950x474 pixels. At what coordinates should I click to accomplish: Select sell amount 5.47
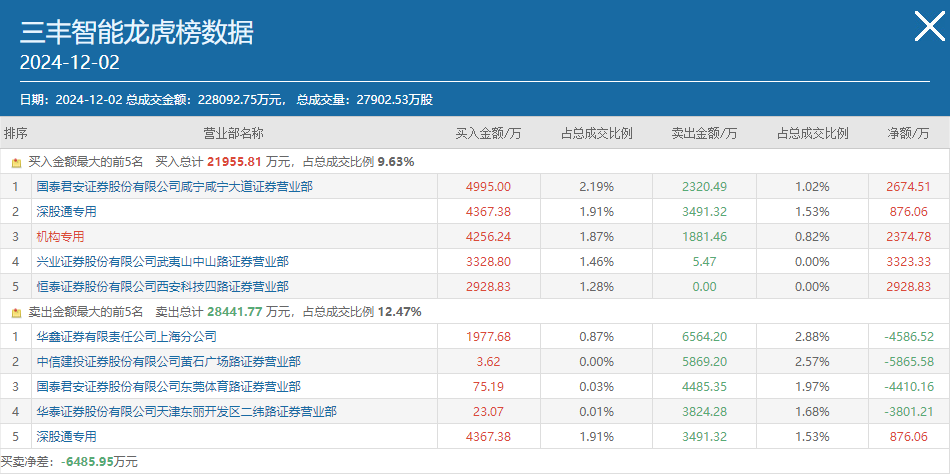point(704,261)
